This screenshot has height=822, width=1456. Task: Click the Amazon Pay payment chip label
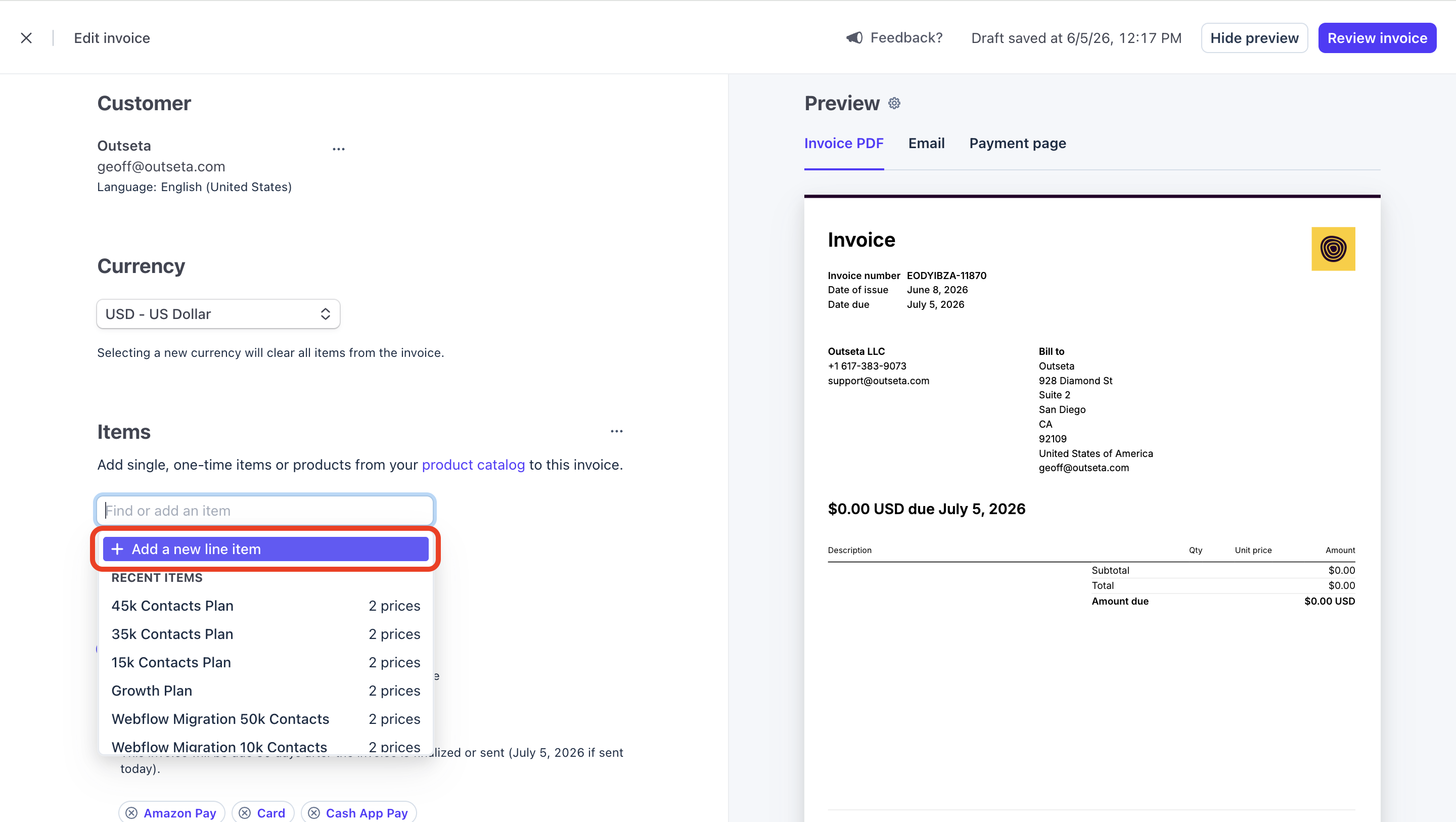[x=180, y=813]
